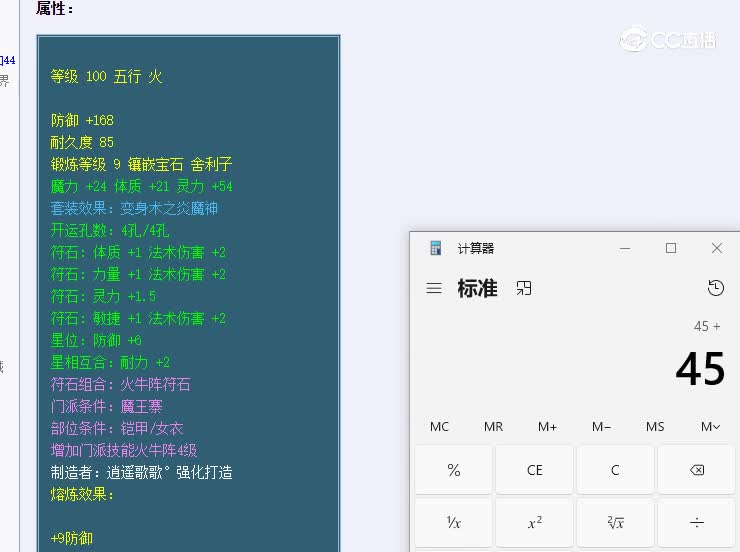Image resolution: width=740 pixels, height=552 pixels.
Task: Click the MS memory store button
Action: [x=655, y=427]
